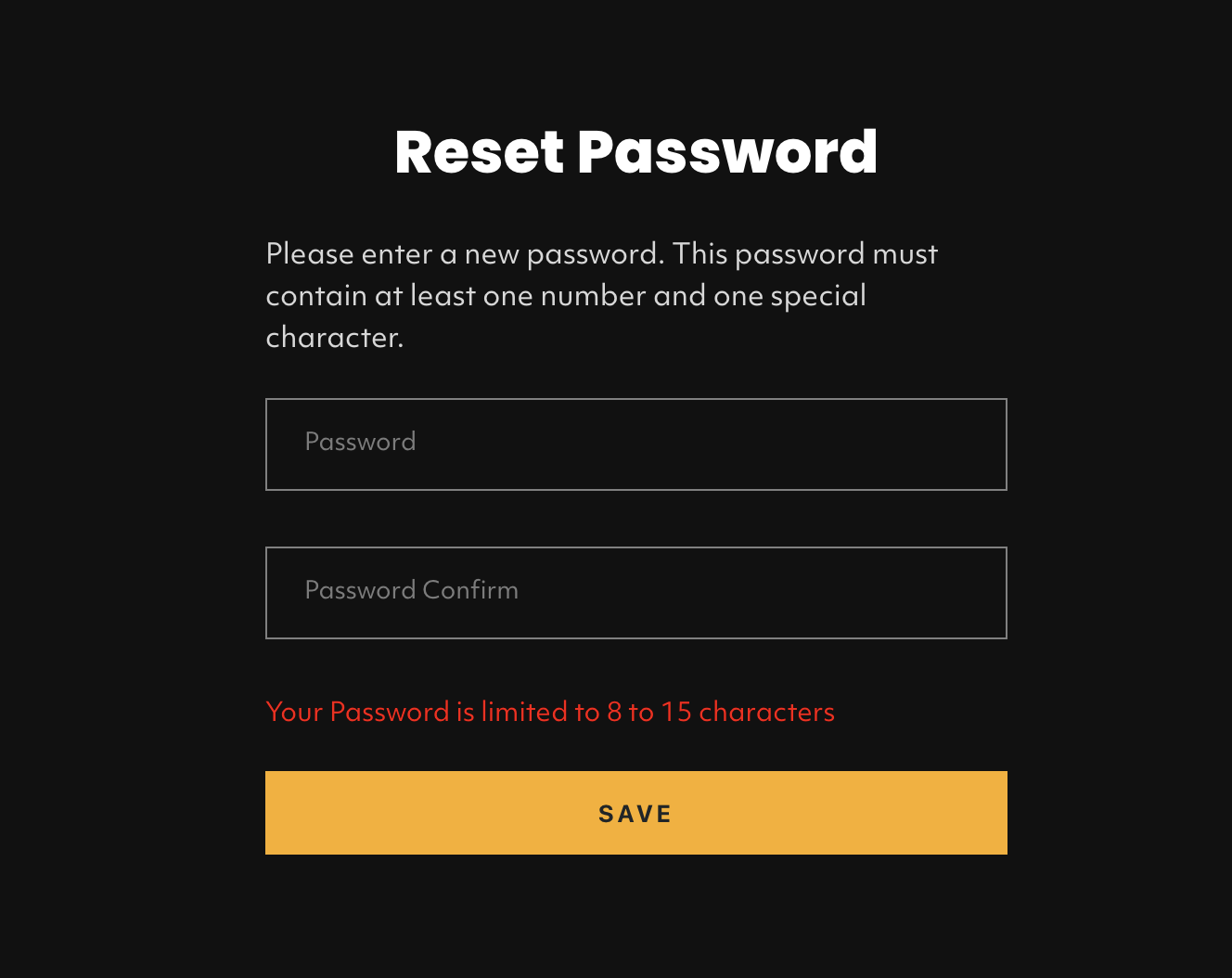
Task: Click the SAVE label on the yellow button
Action: tap(635, 814)
